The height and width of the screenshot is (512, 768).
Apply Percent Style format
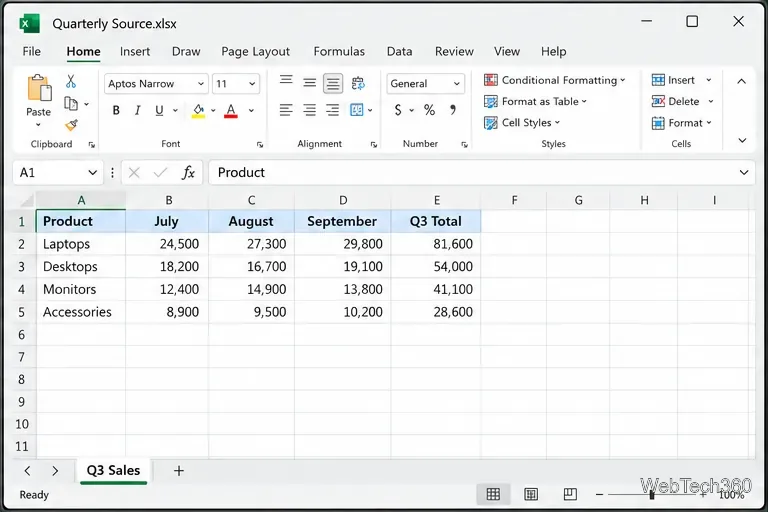pos(430,110)
